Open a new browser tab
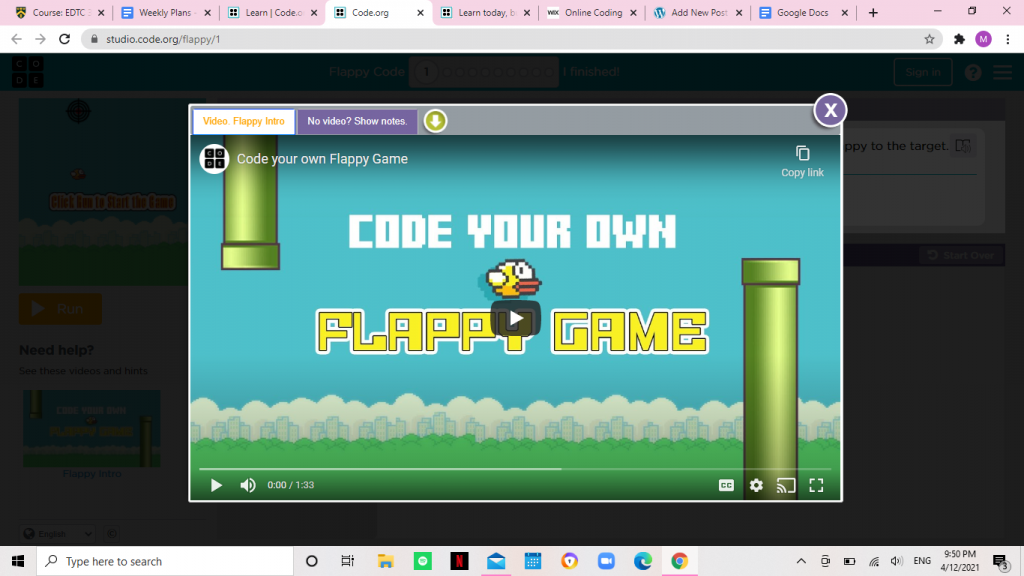The width and height of the screenshot is (1024, 576). pyautogui.click(x=873, y=13)
